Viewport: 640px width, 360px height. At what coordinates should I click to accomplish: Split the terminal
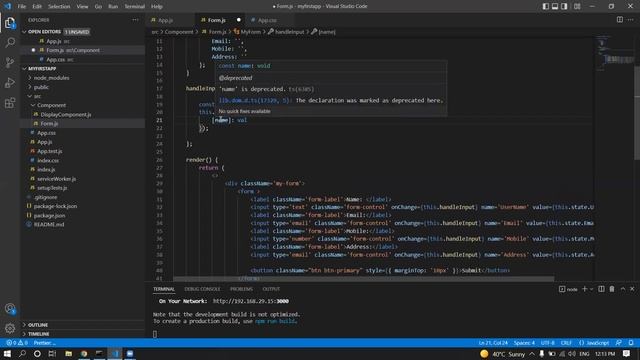[x=601, y=289]
